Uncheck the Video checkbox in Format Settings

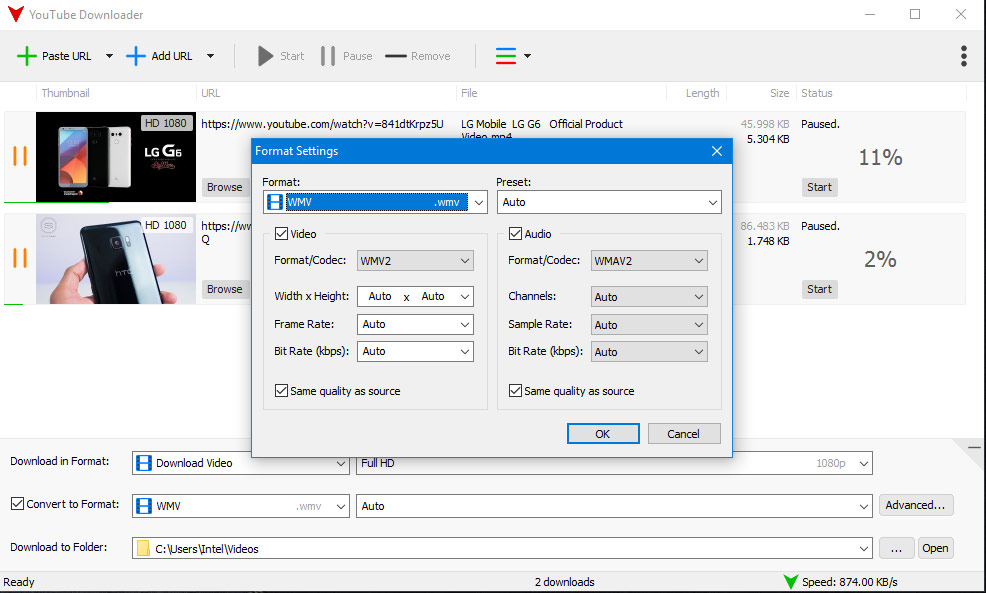[x=282, y=234]
